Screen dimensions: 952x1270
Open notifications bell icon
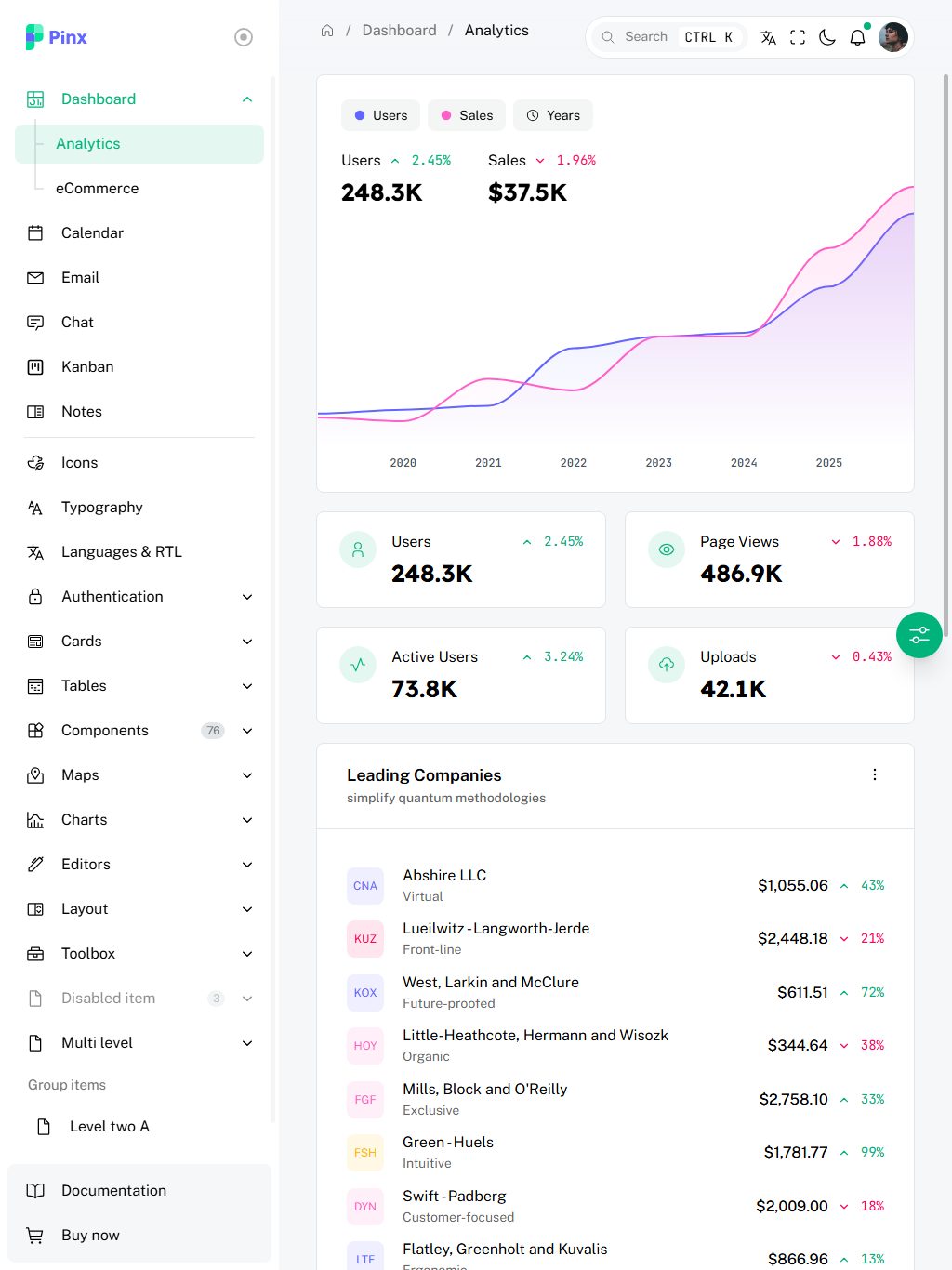click(x=857, y=37)
